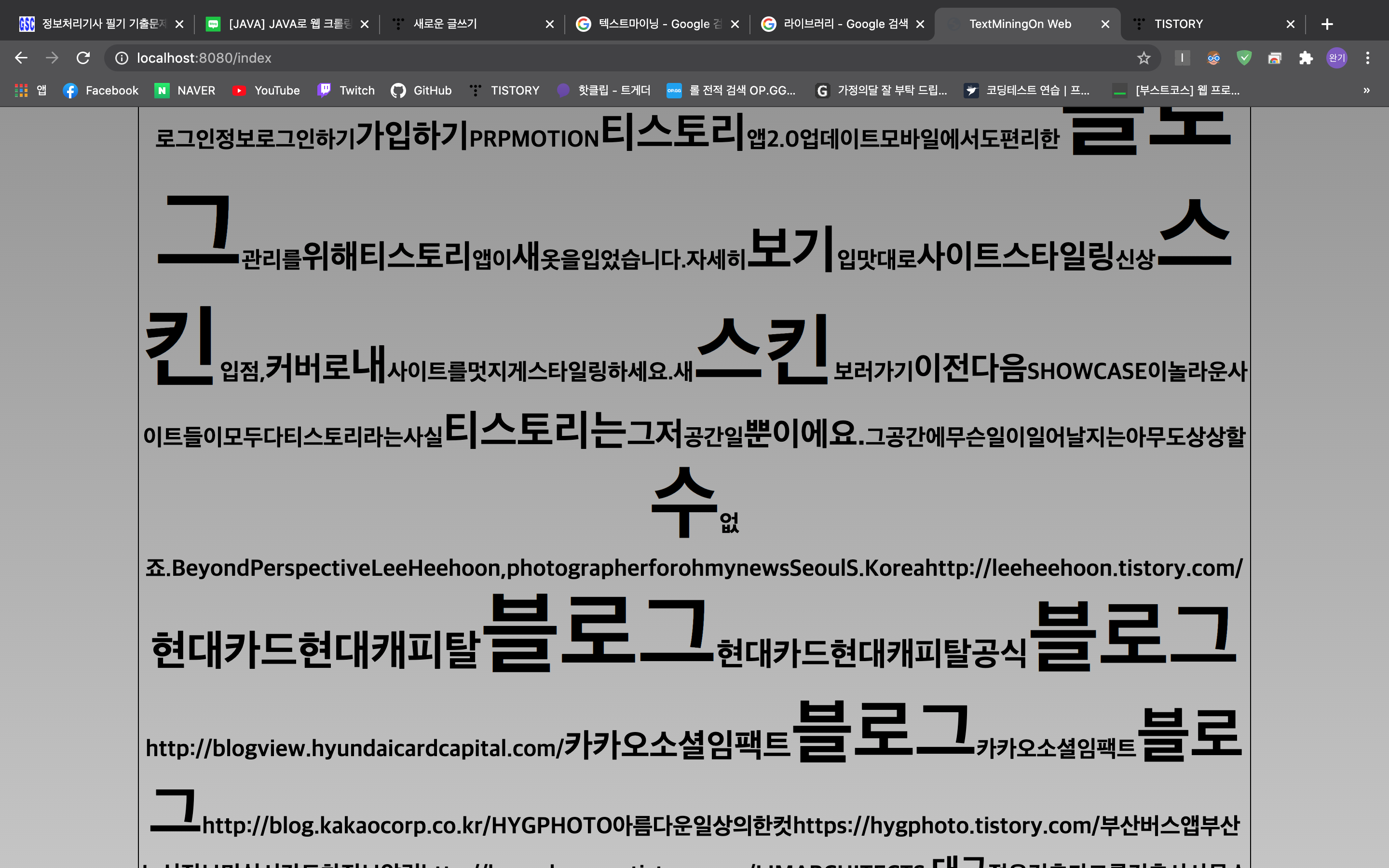Click the text SHOWCASE in the page
Screen dimensions: 1389x868
click(1087, 371)
